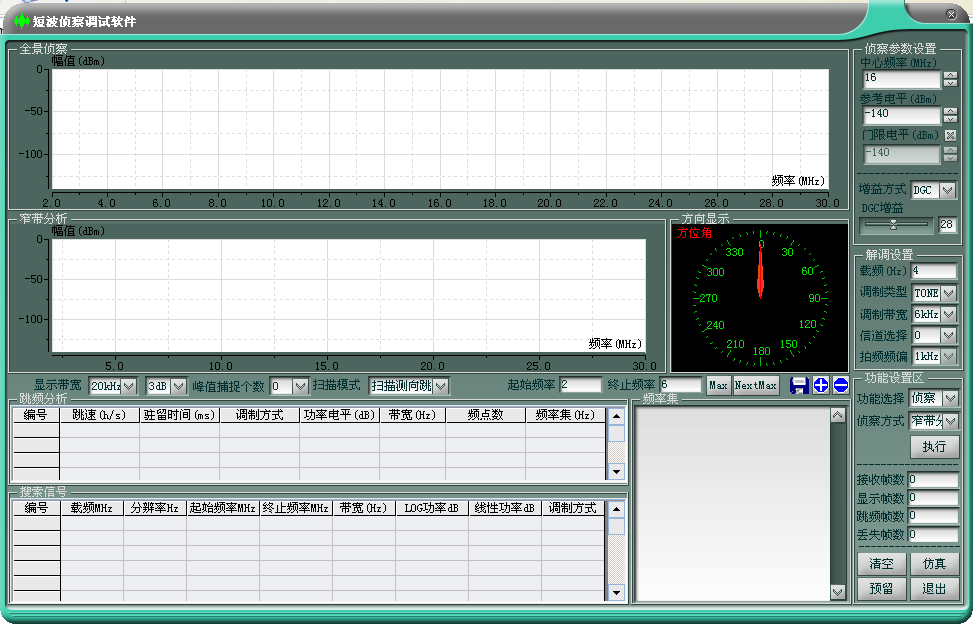Click the 载频MHz column header
This screenshot has height=624, width=973.
click(92, 508)
